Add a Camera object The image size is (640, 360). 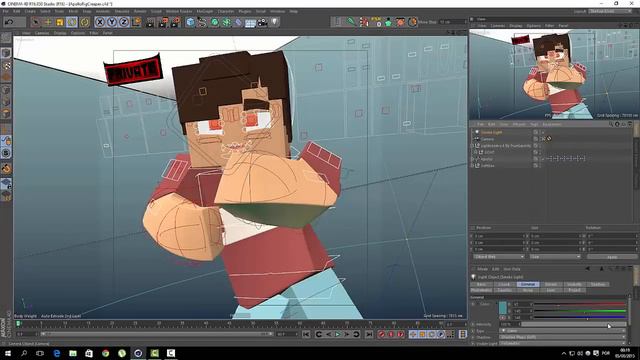[x=262, y=22]
